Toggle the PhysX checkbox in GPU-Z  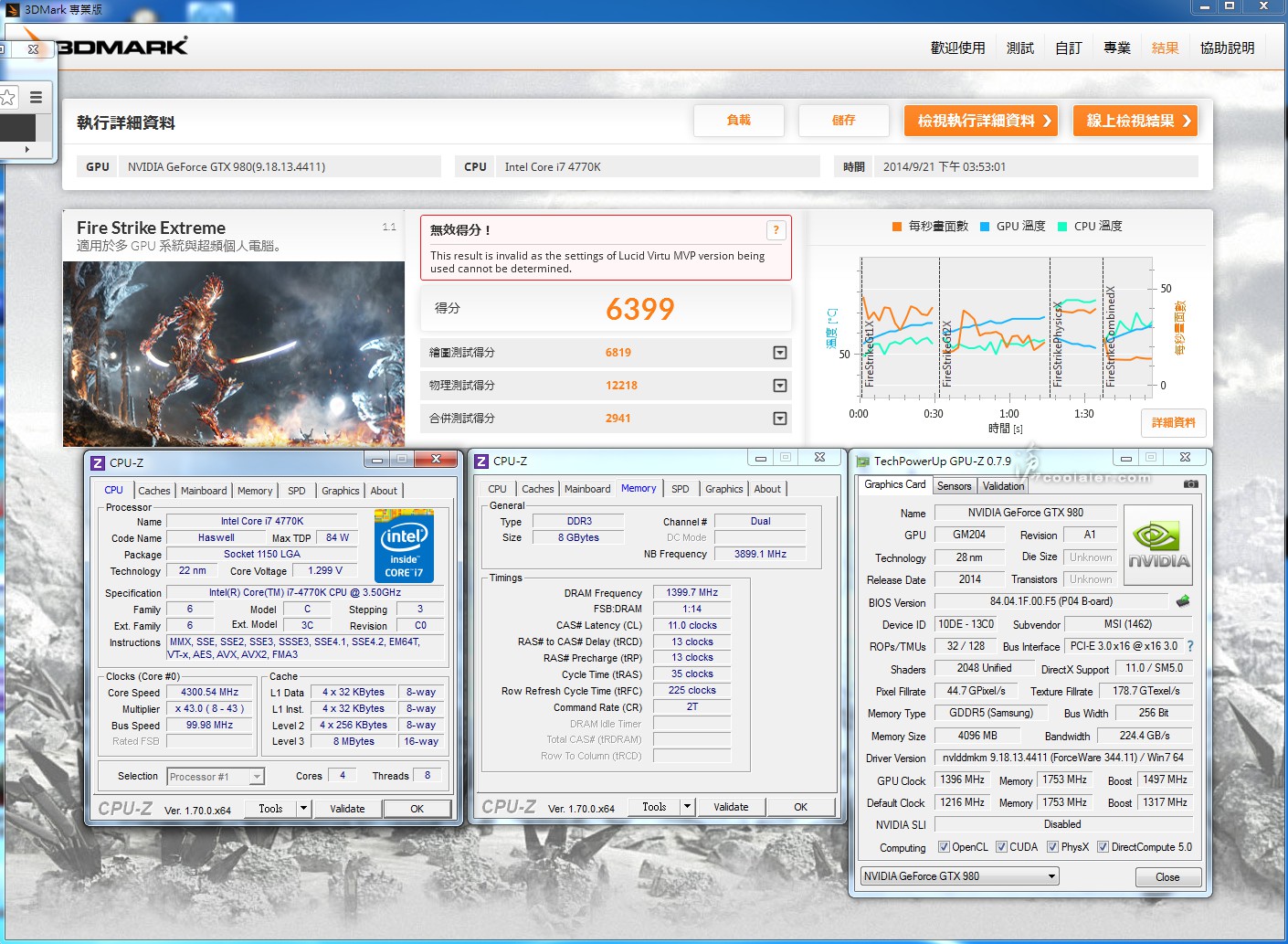[1052, 847]
